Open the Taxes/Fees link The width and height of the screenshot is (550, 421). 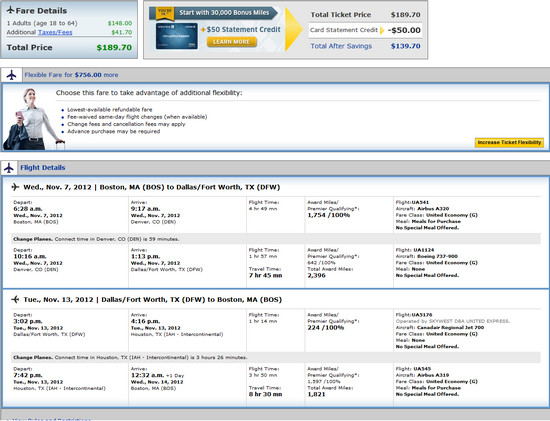55,32
